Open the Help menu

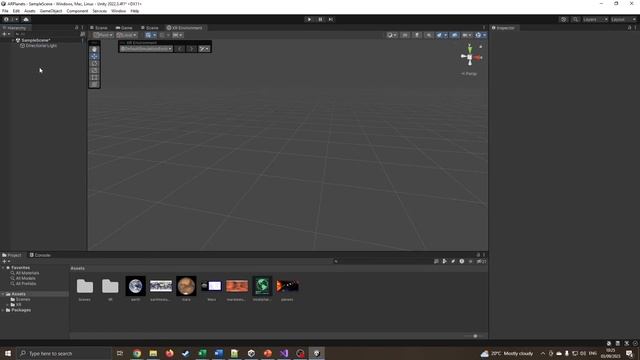click(135, 11)
